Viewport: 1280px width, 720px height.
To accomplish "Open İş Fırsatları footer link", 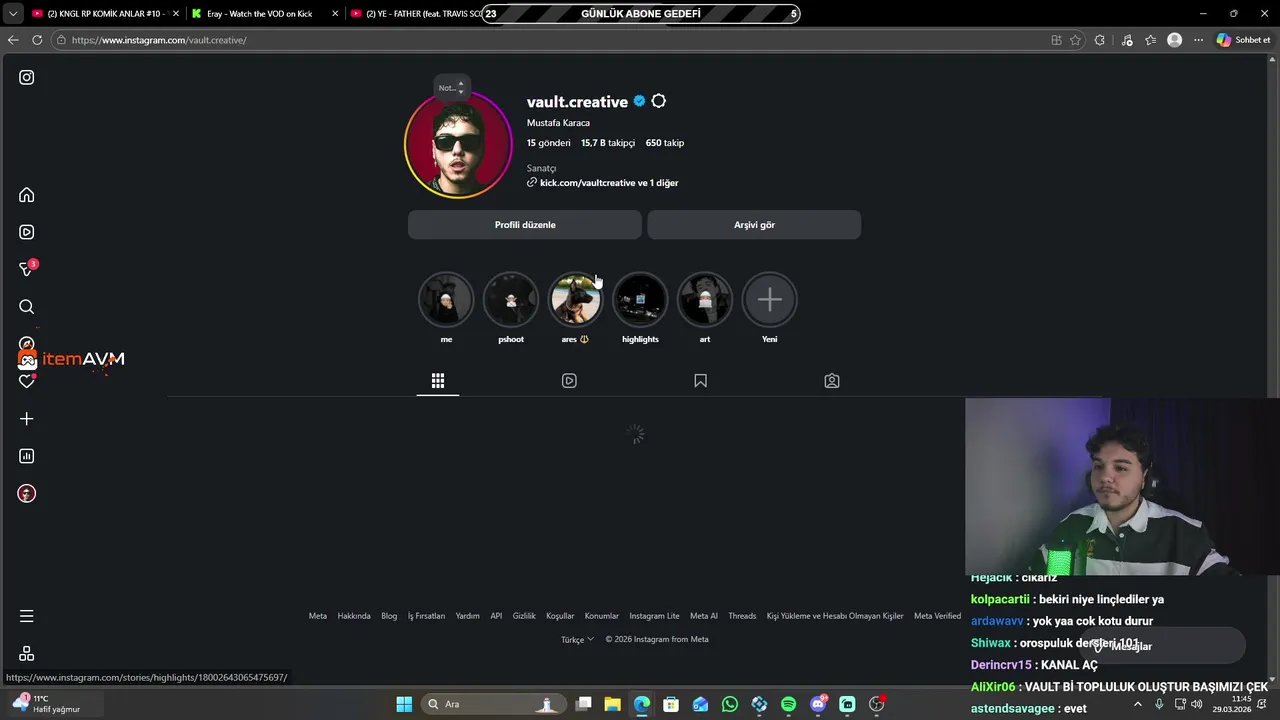I will click(426, 616).
